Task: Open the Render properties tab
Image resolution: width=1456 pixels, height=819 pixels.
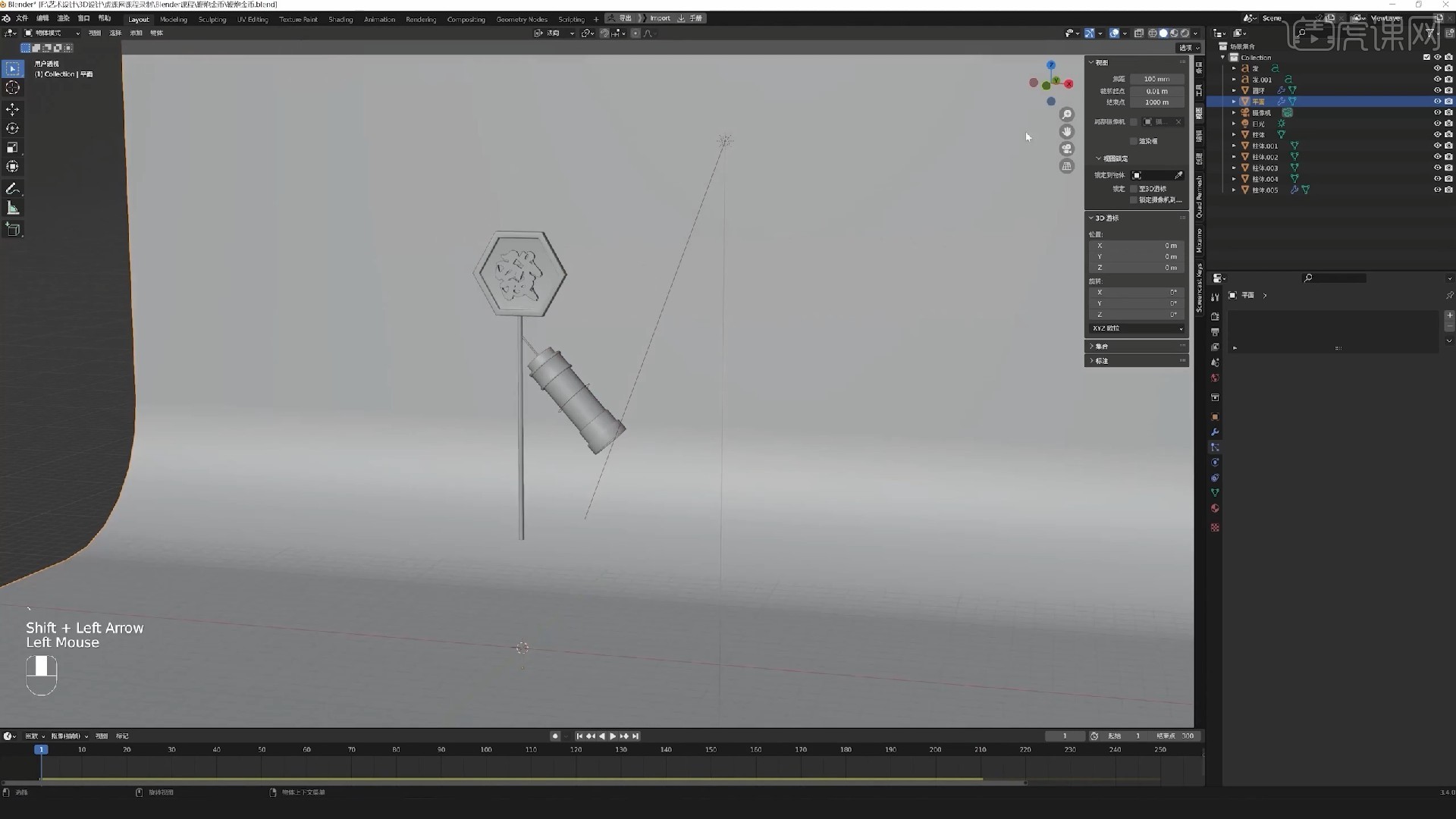Action: (1215, 317)
